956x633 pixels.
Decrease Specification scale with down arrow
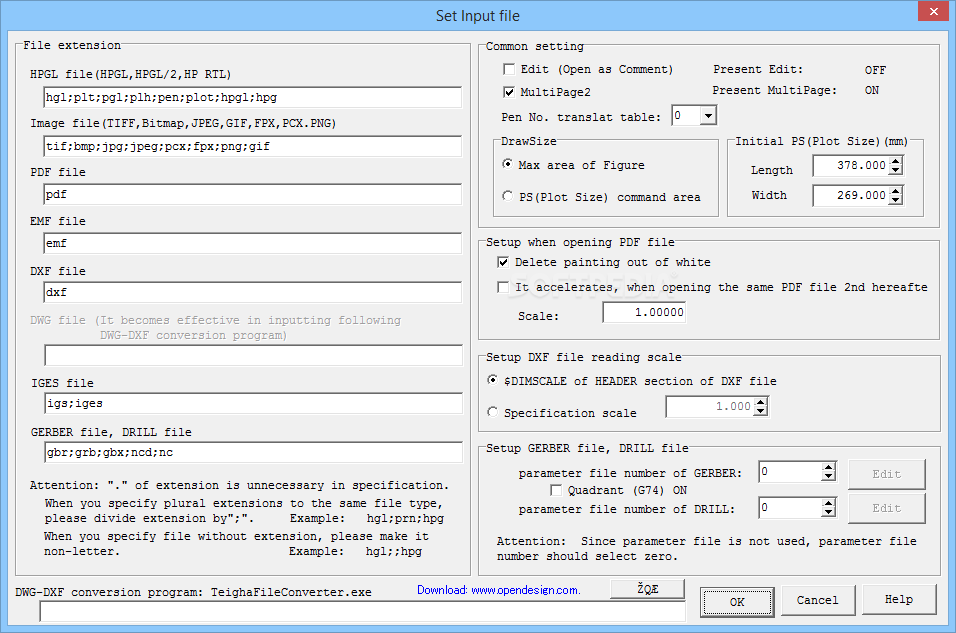click(760, 411)
